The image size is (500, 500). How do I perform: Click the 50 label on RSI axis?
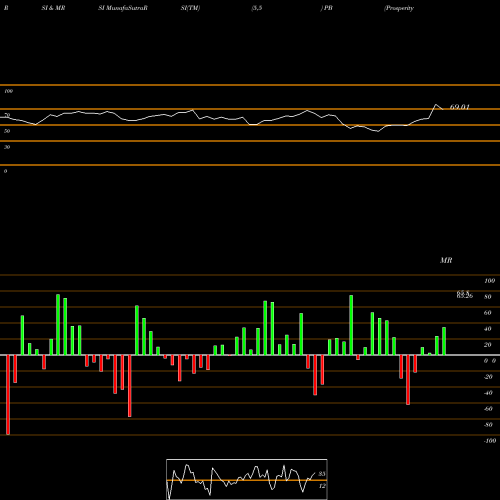(7, 131)
